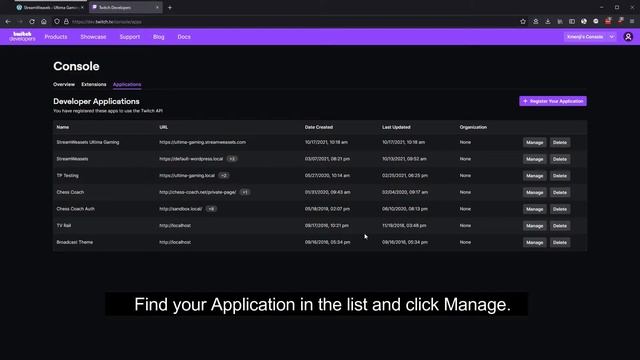
Task: Delete the TV Rail application
Action: [560, 226]
